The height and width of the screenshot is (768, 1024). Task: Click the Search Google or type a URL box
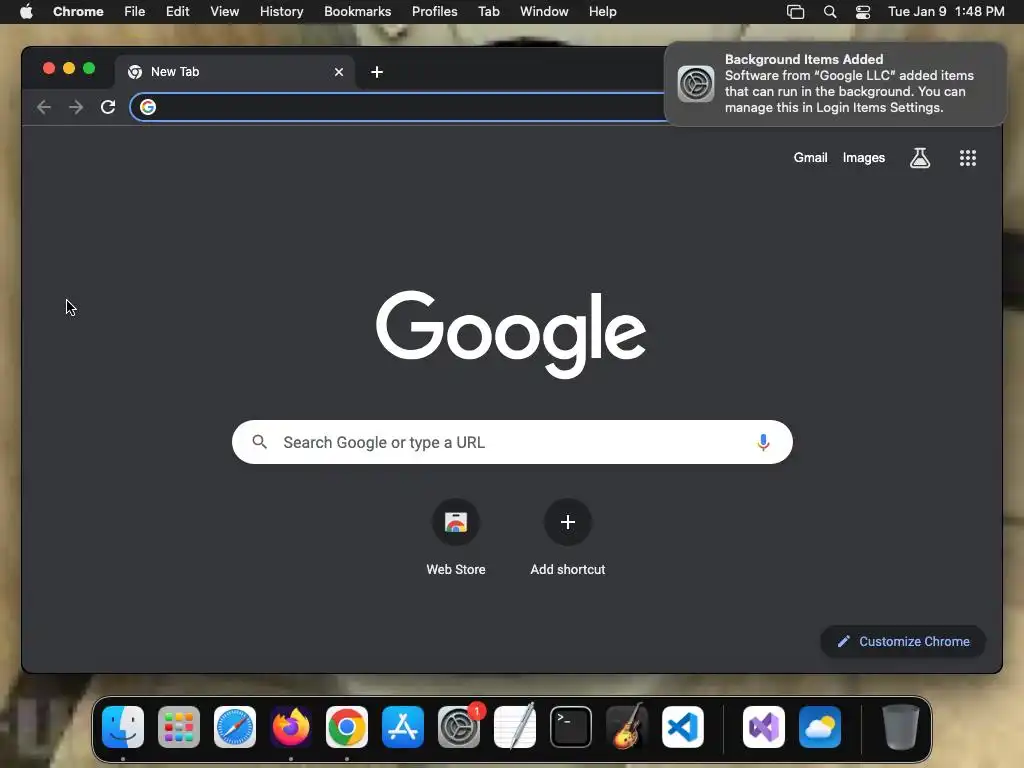coord(512,442)
